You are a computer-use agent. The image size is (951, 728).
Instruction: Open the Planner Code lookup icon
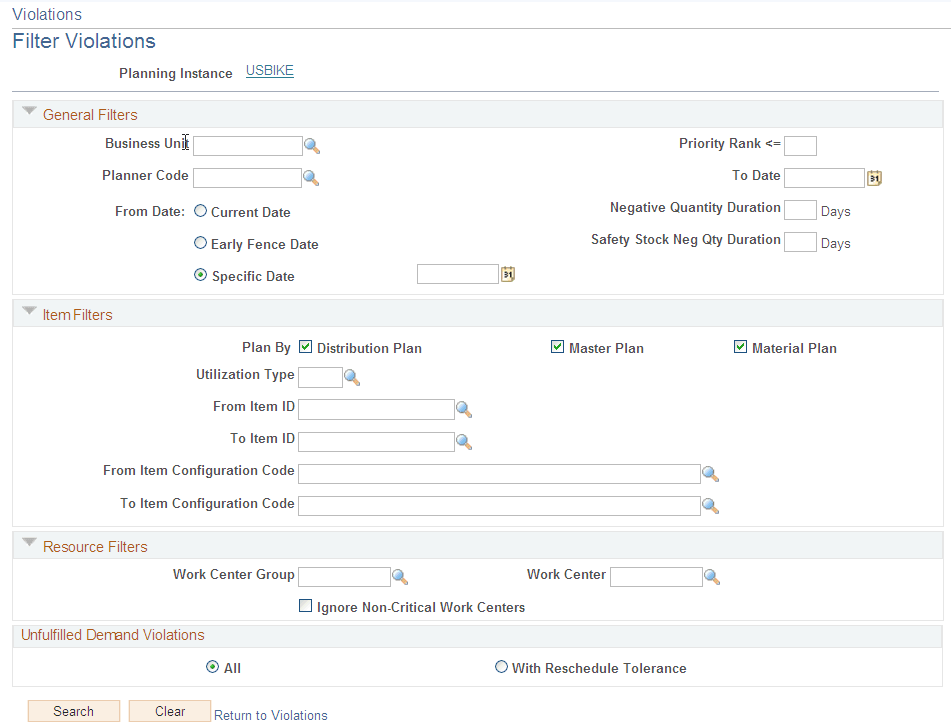click(312, 177)
